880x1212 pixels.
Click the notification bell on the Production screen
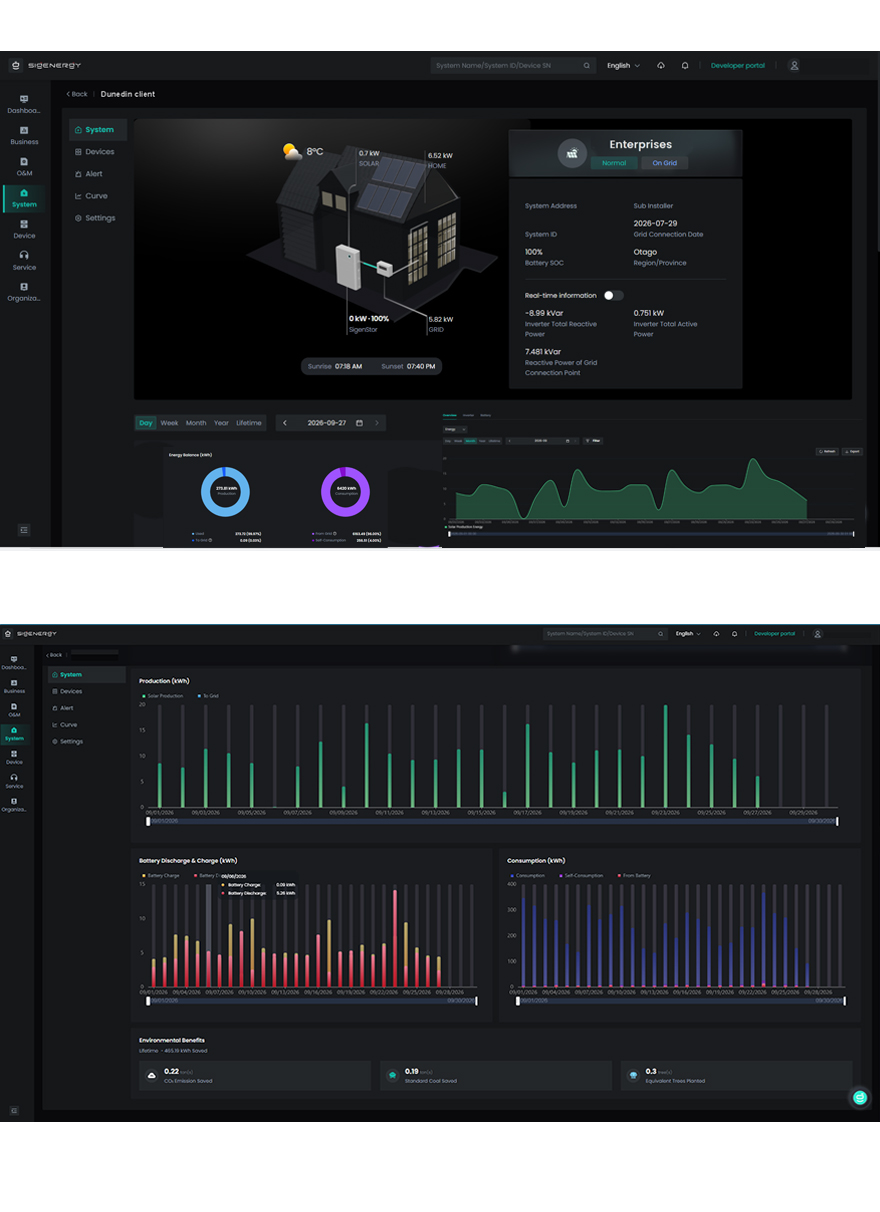pos(734,634)
